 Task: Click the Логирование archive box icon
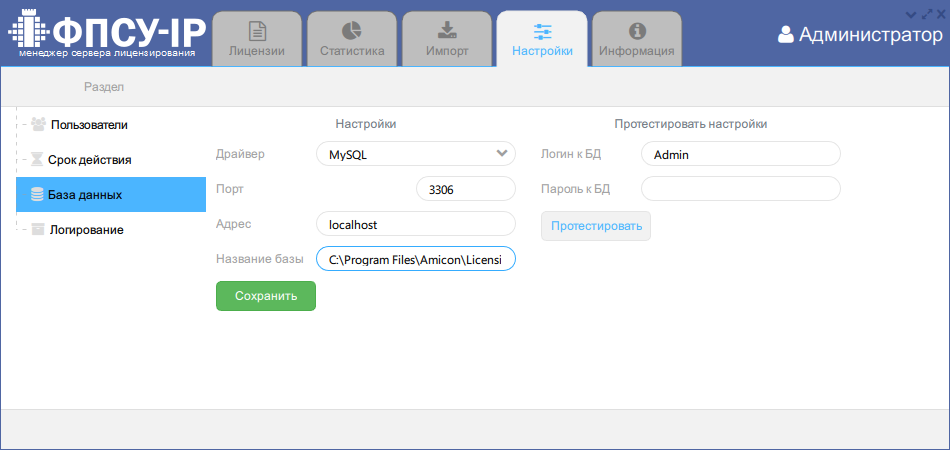point(38,229)
